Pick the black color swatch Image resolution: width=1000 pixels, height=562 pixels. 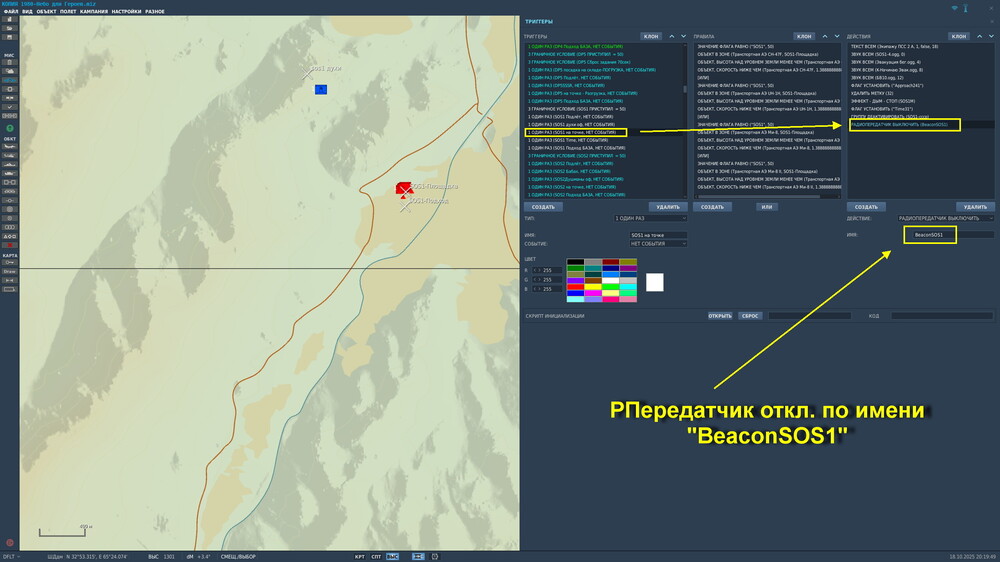click(x=575, y=262)
